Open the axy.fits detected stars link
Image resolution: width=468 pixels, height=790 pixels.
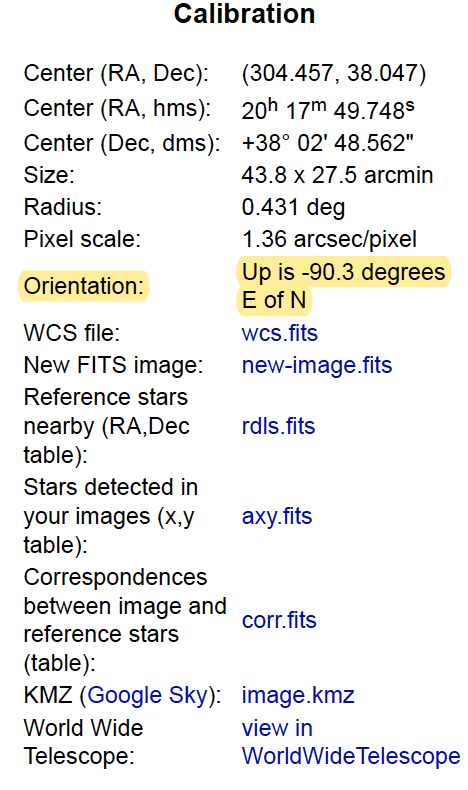point(277,516)
